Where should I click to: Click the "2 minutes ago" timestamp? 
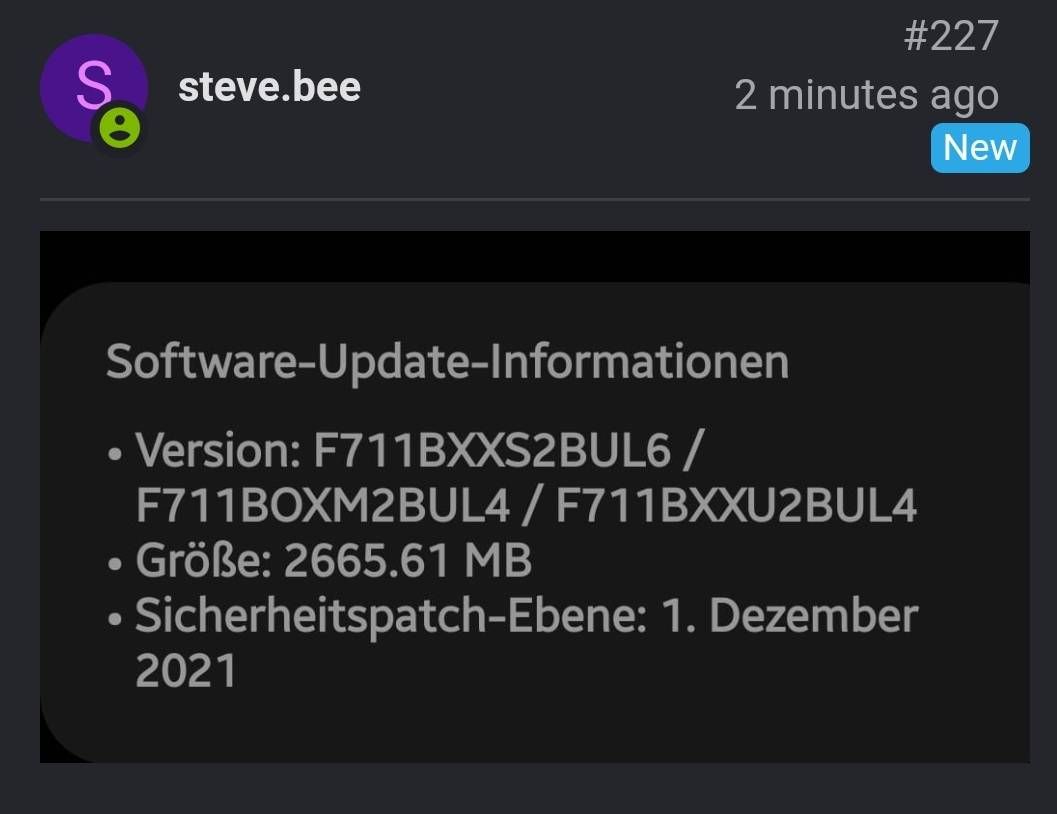866,96
